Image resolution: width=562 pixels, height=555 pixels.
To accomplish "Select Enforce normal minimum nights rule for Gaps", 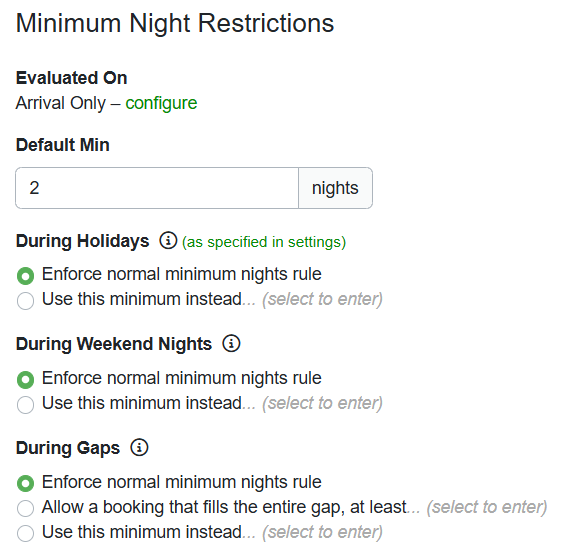I will [x=25, y=483].
